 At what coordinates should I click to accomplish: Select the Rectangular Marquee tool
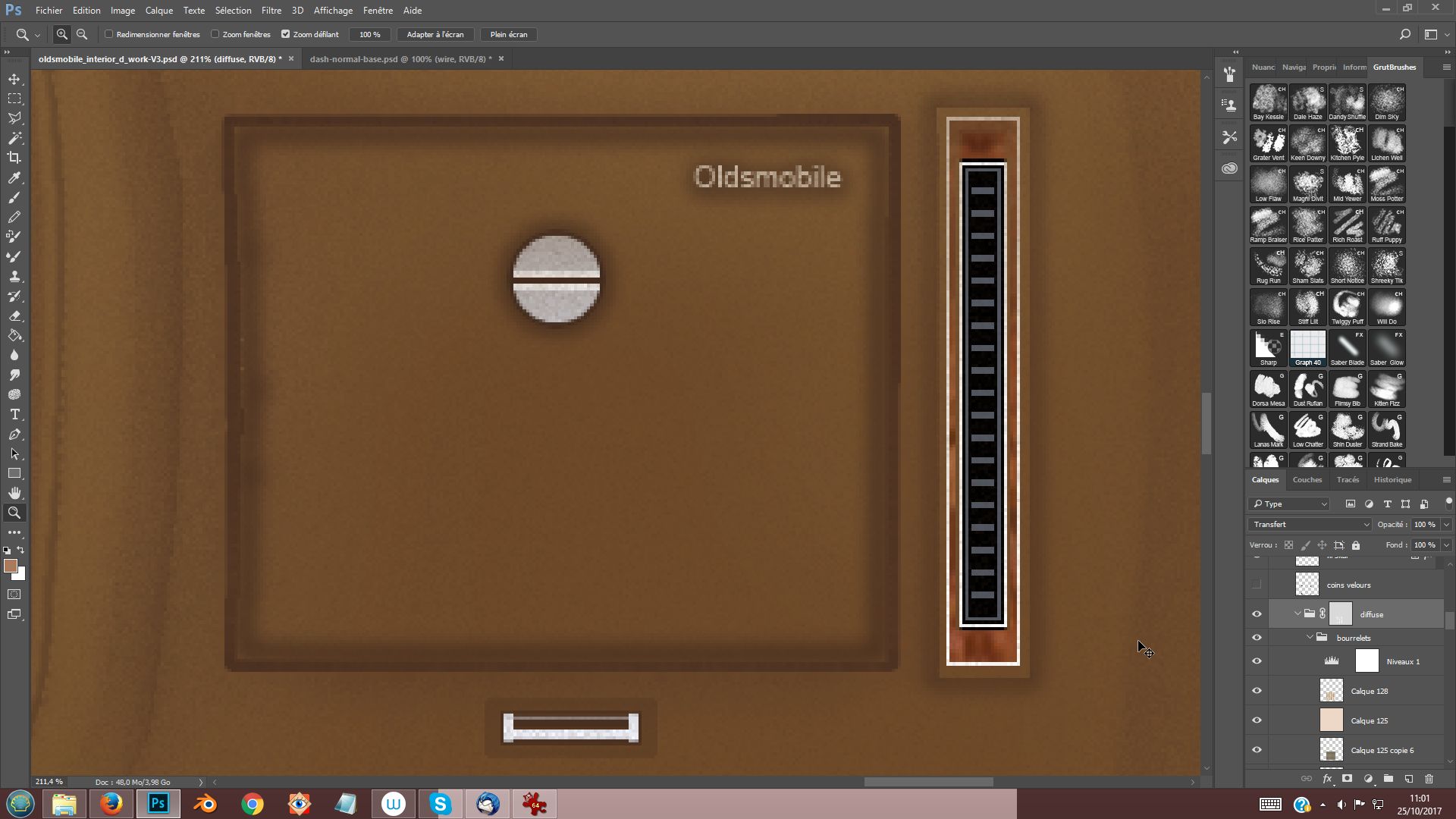pos(14,99)
